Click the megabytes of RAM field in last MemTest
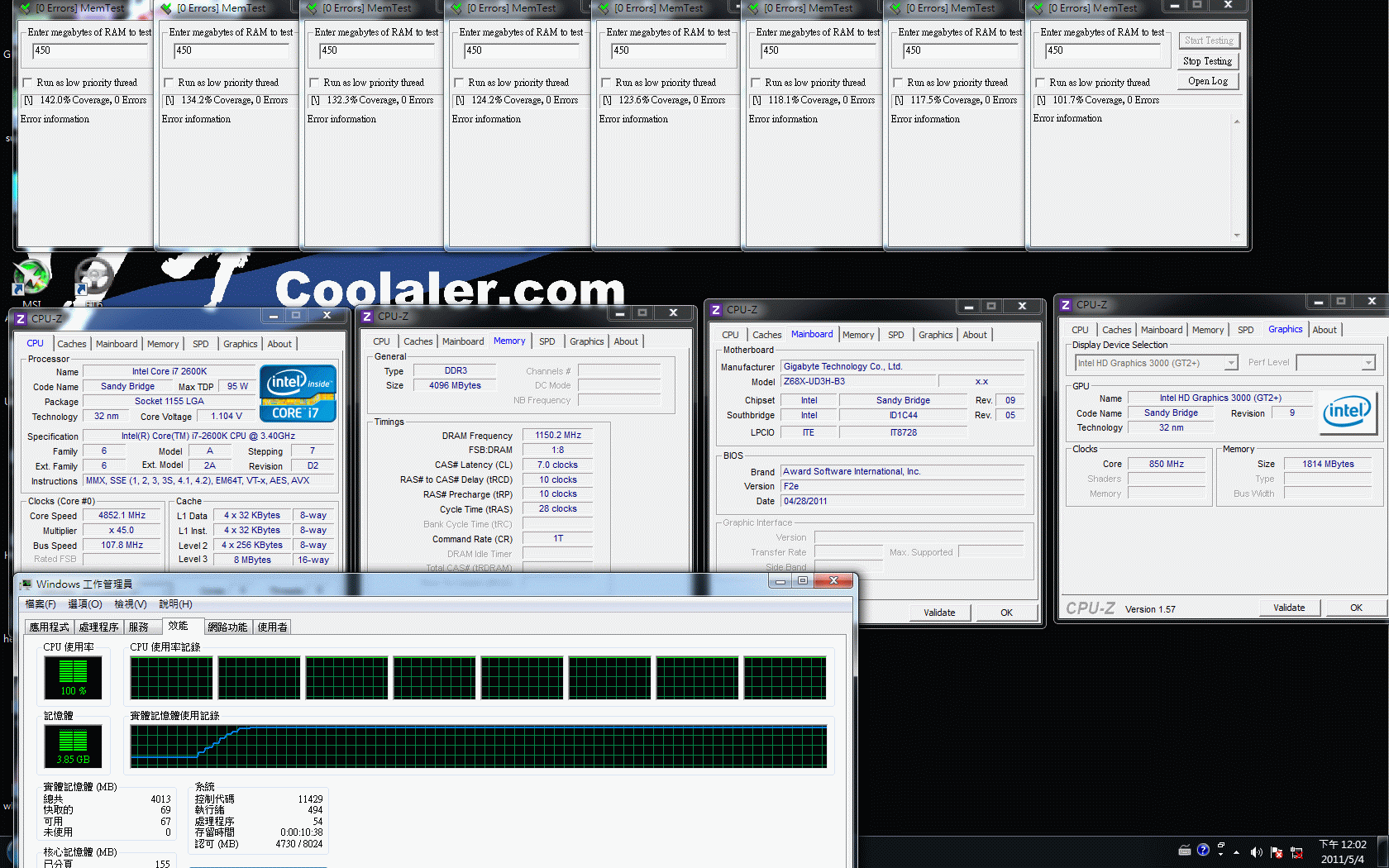This screenshot has width=1389, height=868. point(1101,50)
